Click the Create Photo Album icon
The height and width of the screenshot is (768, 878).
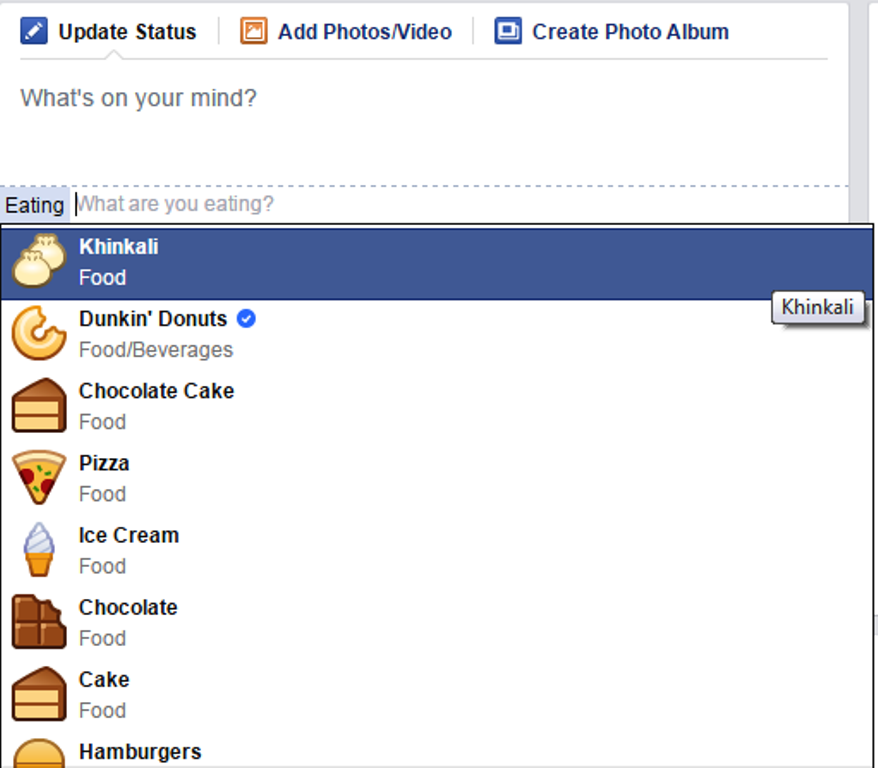click(x=508, y=31)
